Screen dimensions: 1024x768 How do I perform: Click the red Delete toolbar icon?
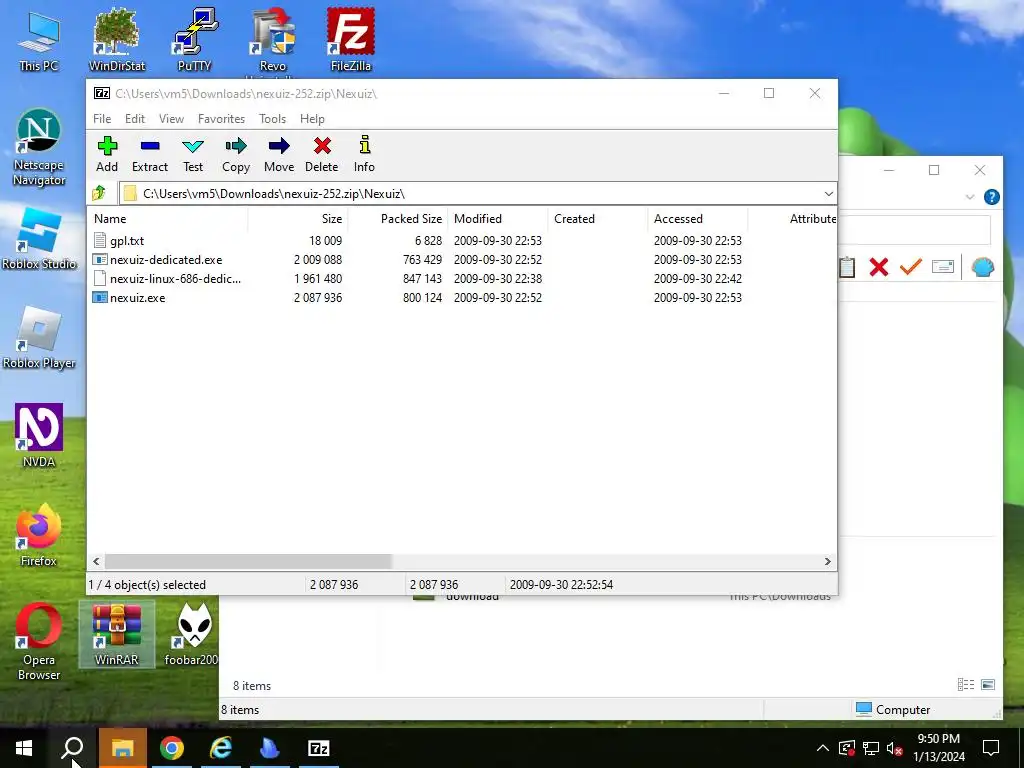(322, 155)
